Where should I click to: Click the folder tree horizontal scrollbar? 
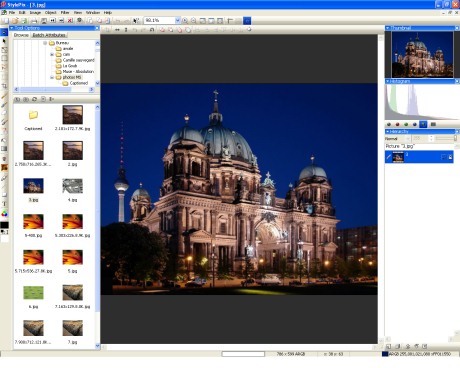click(54, 90)
